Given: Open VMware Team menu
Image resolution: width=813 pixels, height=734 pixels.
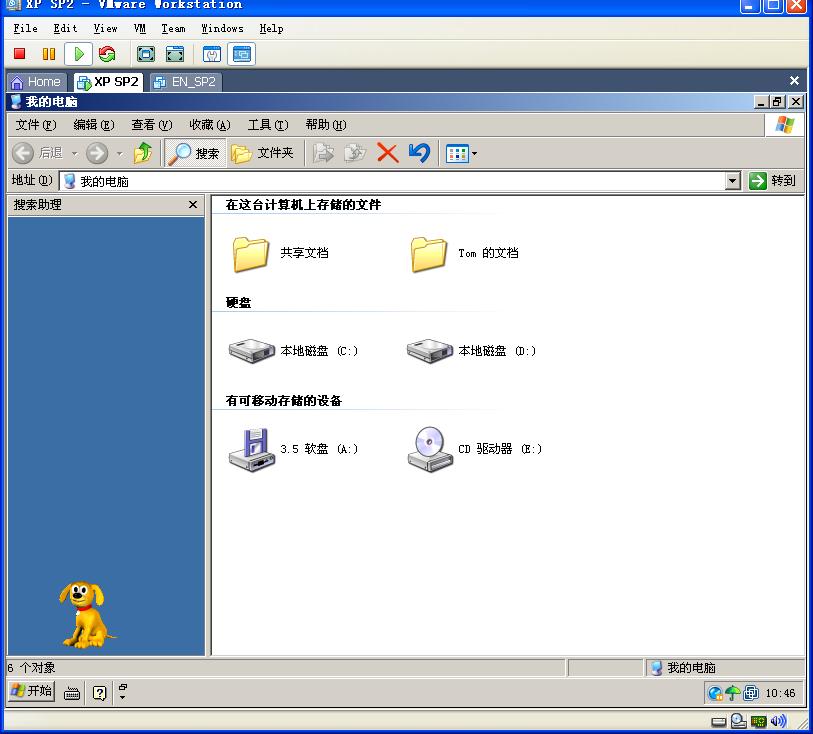Looking at the screenshot, I should click(173, 29).
